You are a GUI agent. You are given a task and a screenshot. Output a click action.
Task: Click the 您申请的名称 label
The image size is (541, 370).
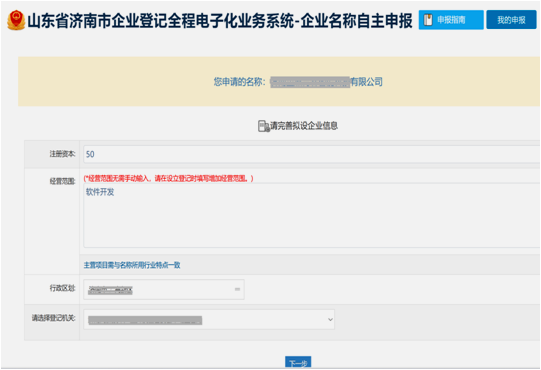pos(239,82)
